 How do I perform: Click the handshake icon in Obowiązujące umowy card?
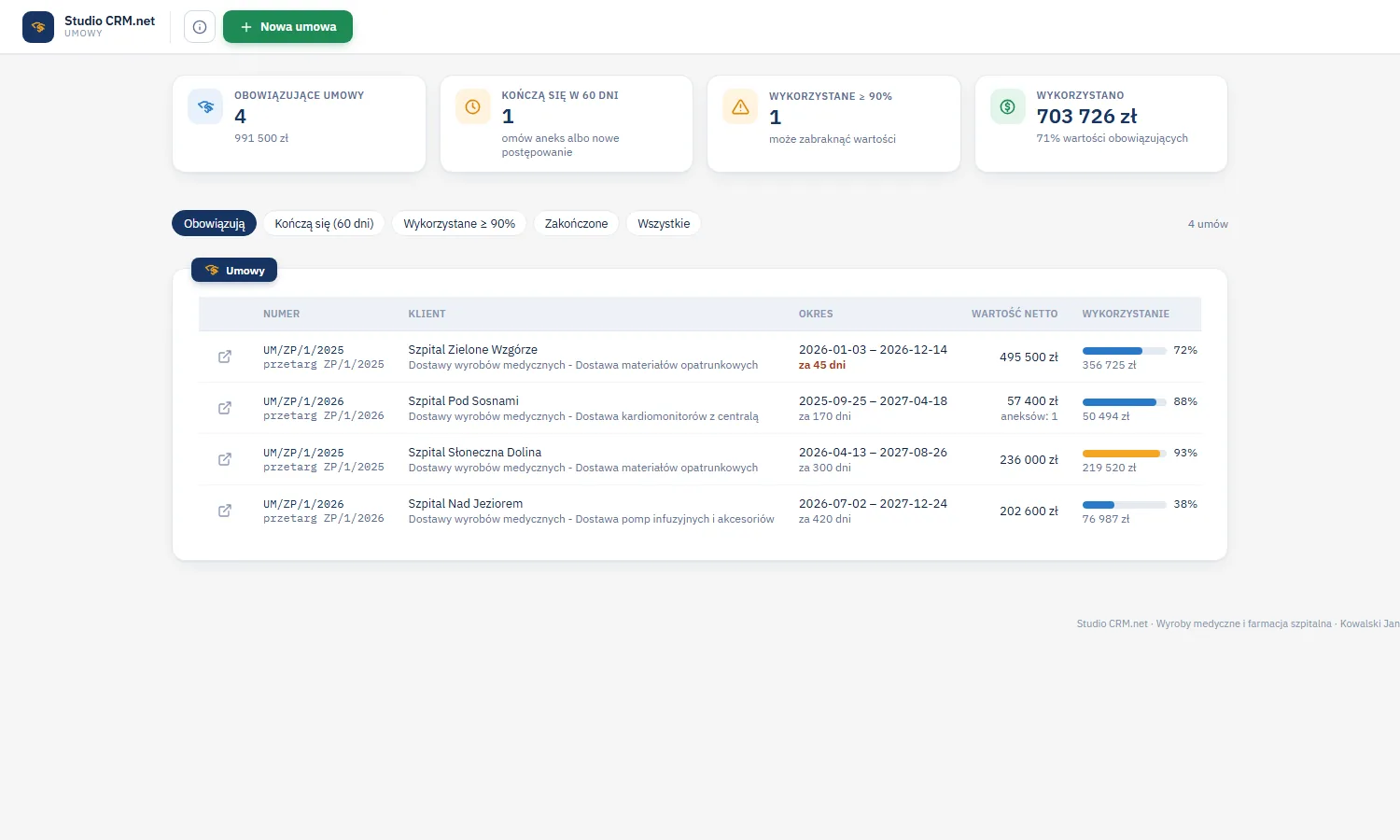click(x=205, y=106)
